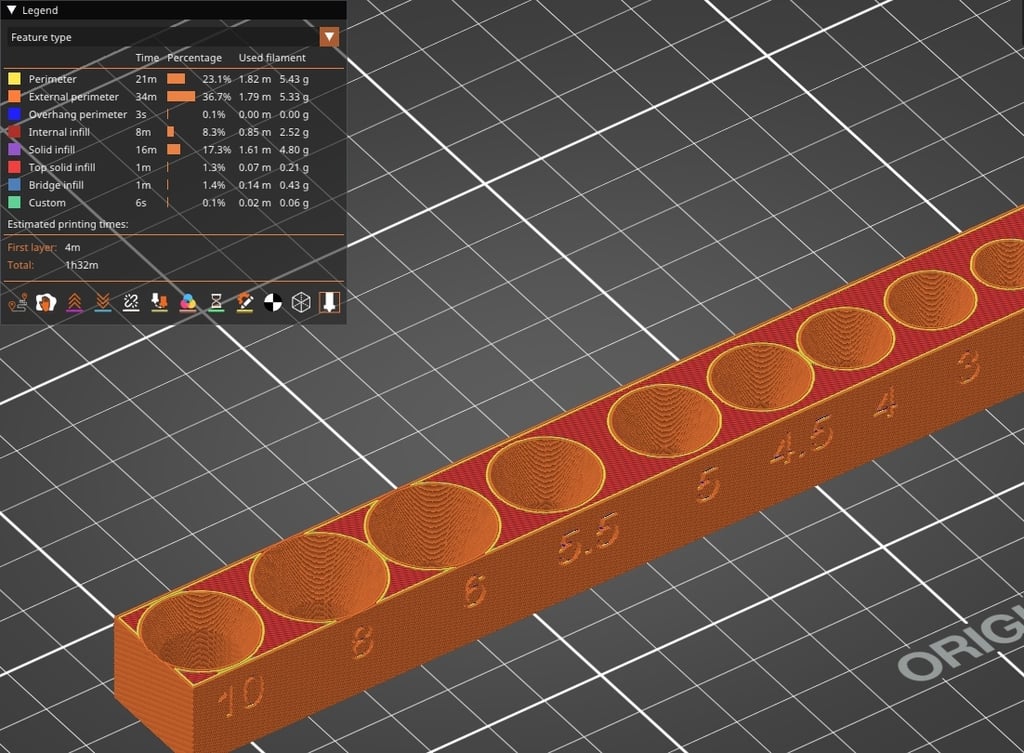Toggle pause prints hourglass icon

click(x=216, y=302)
